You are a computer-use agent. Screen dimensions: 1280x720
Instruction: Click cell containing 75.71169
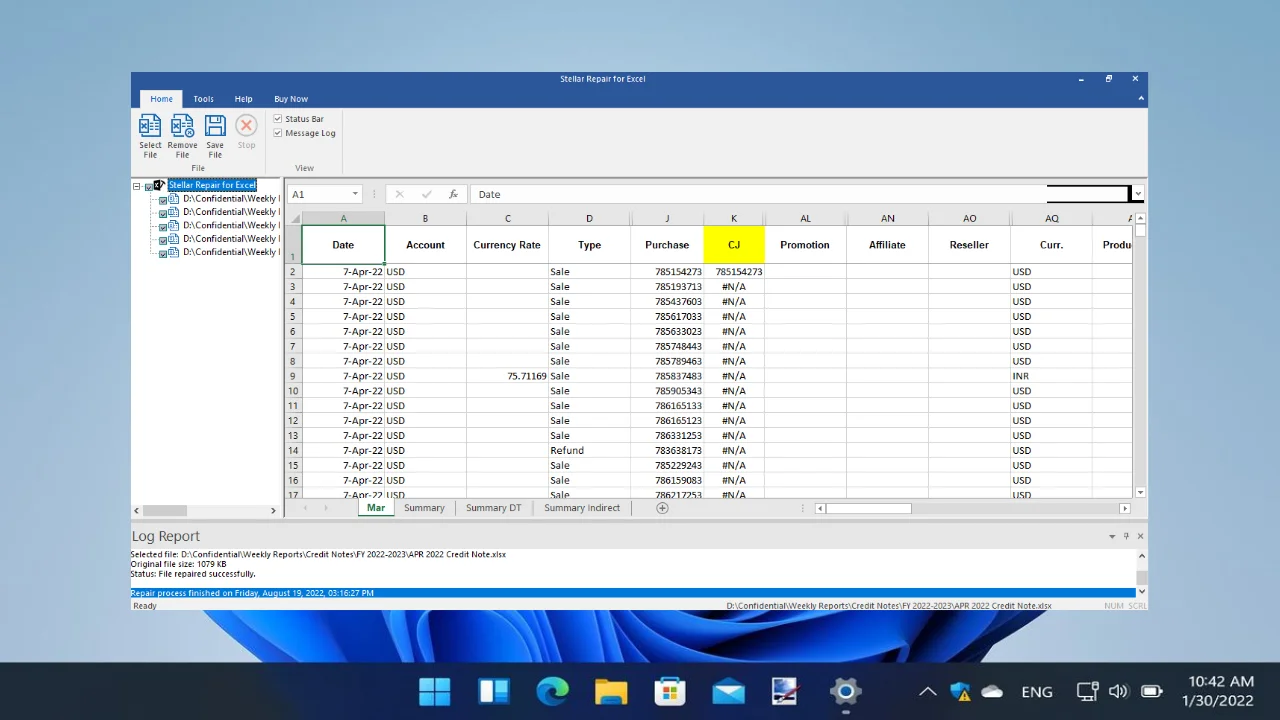click(507, 376)
